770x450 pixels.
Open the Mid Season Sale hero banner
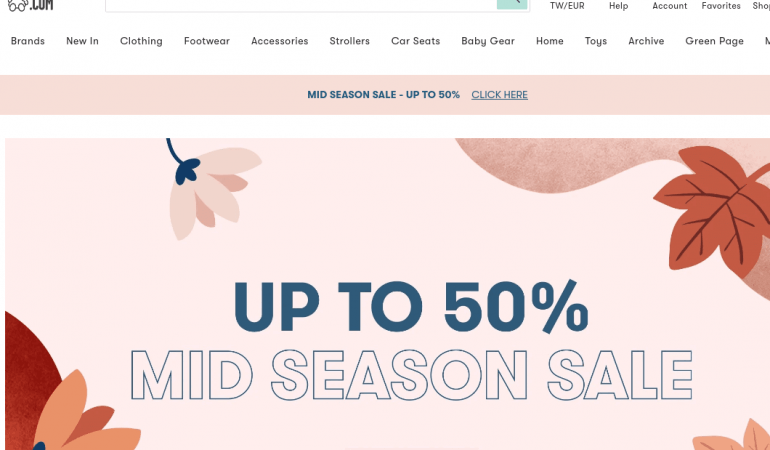coord(387,294)
